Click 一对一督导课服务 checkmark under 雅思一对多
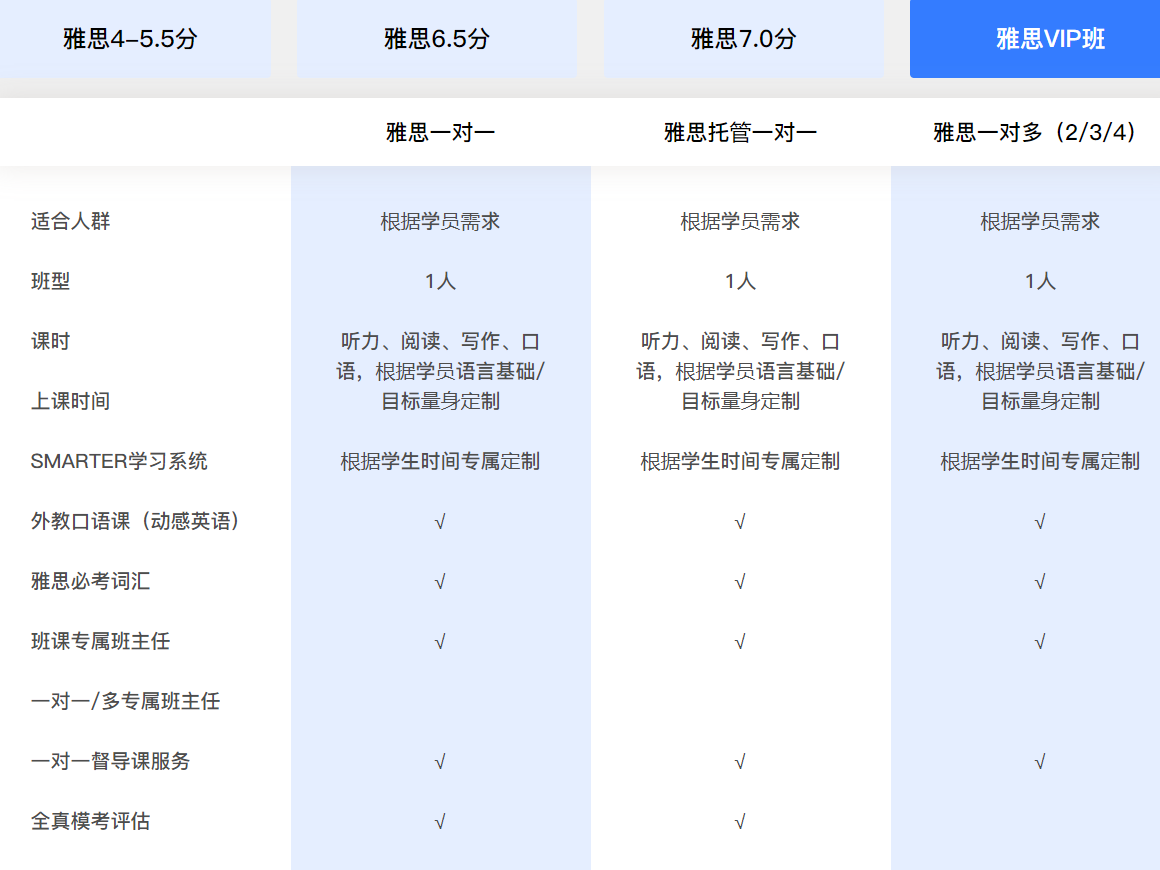The height and width of the screenshot is (870, 1160). [1039, 761]
